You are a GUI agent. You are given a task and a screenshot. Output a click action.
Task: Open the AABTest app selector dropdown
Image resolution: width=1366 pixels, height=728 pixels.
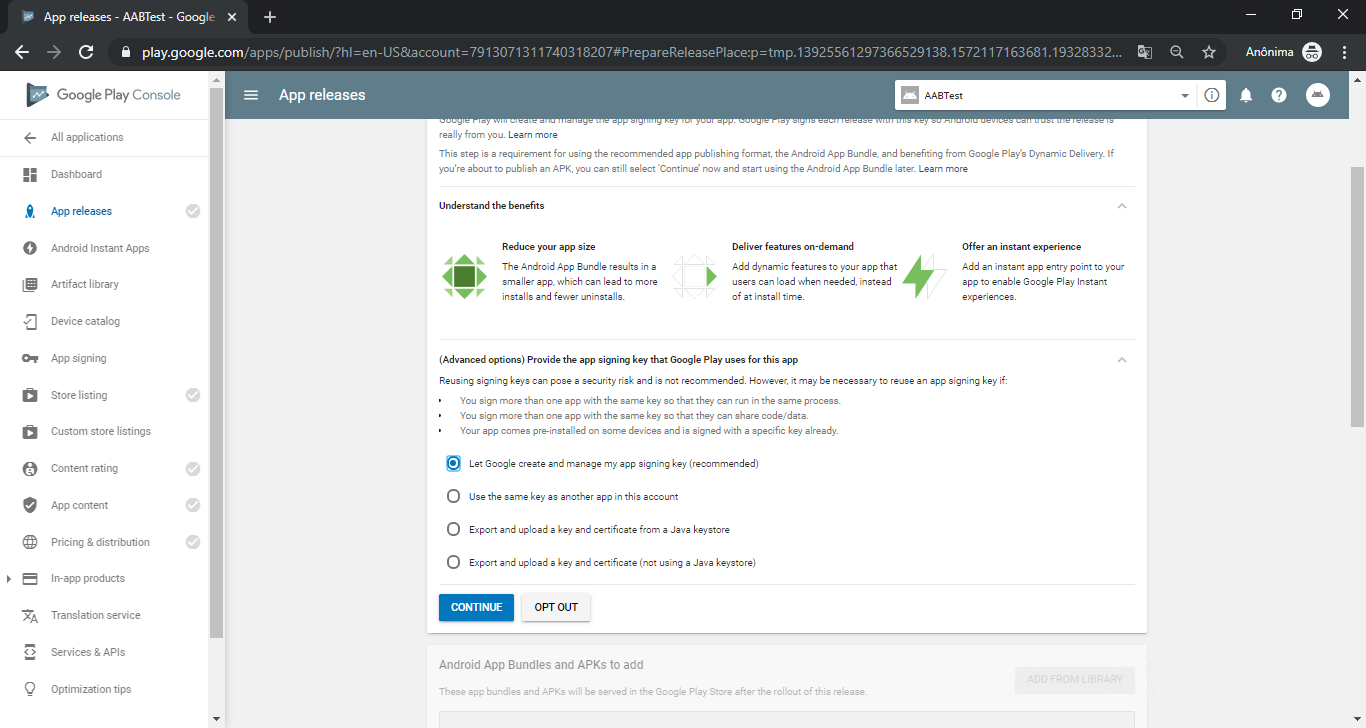[x=1045, y=95]
